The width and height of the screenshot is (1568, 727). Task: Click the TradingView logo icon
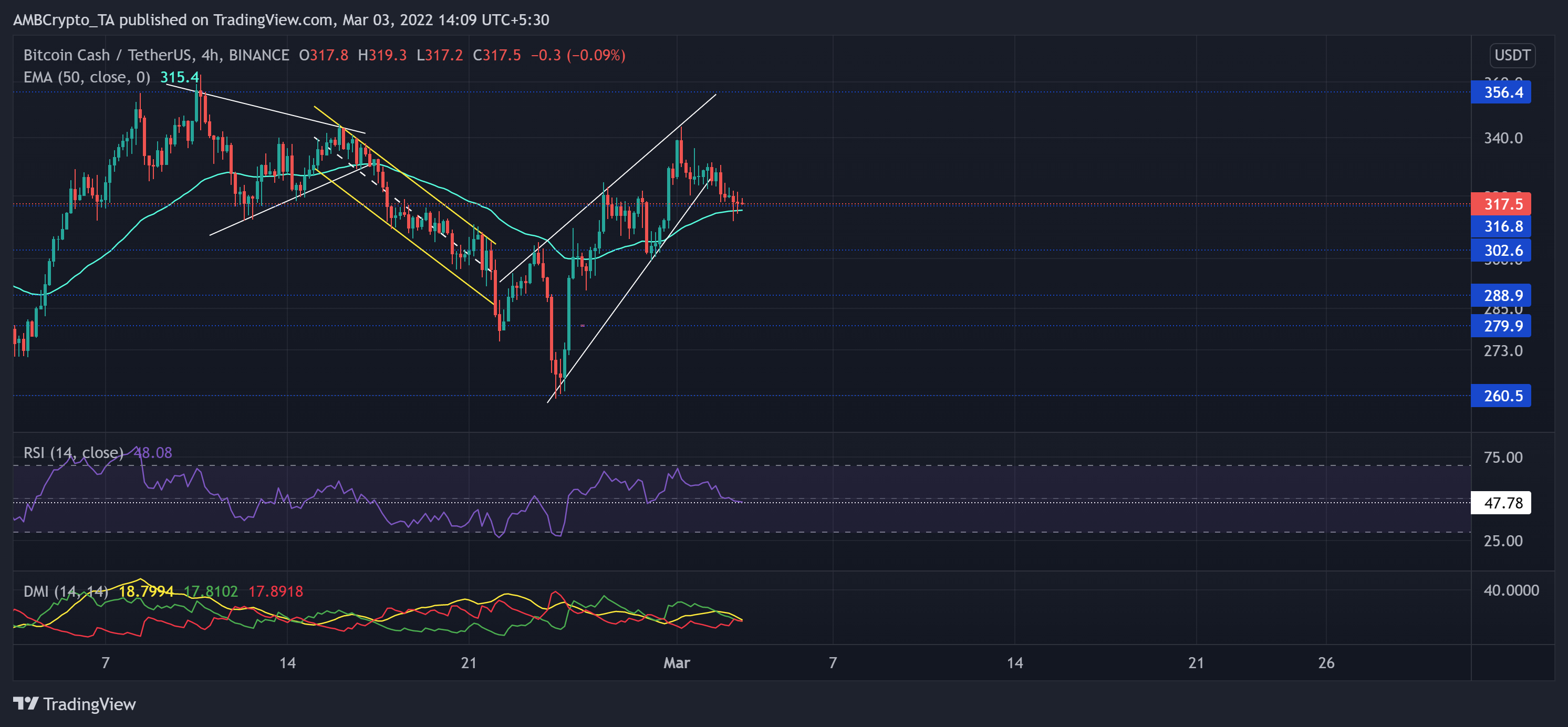click(x=26, y=703)
